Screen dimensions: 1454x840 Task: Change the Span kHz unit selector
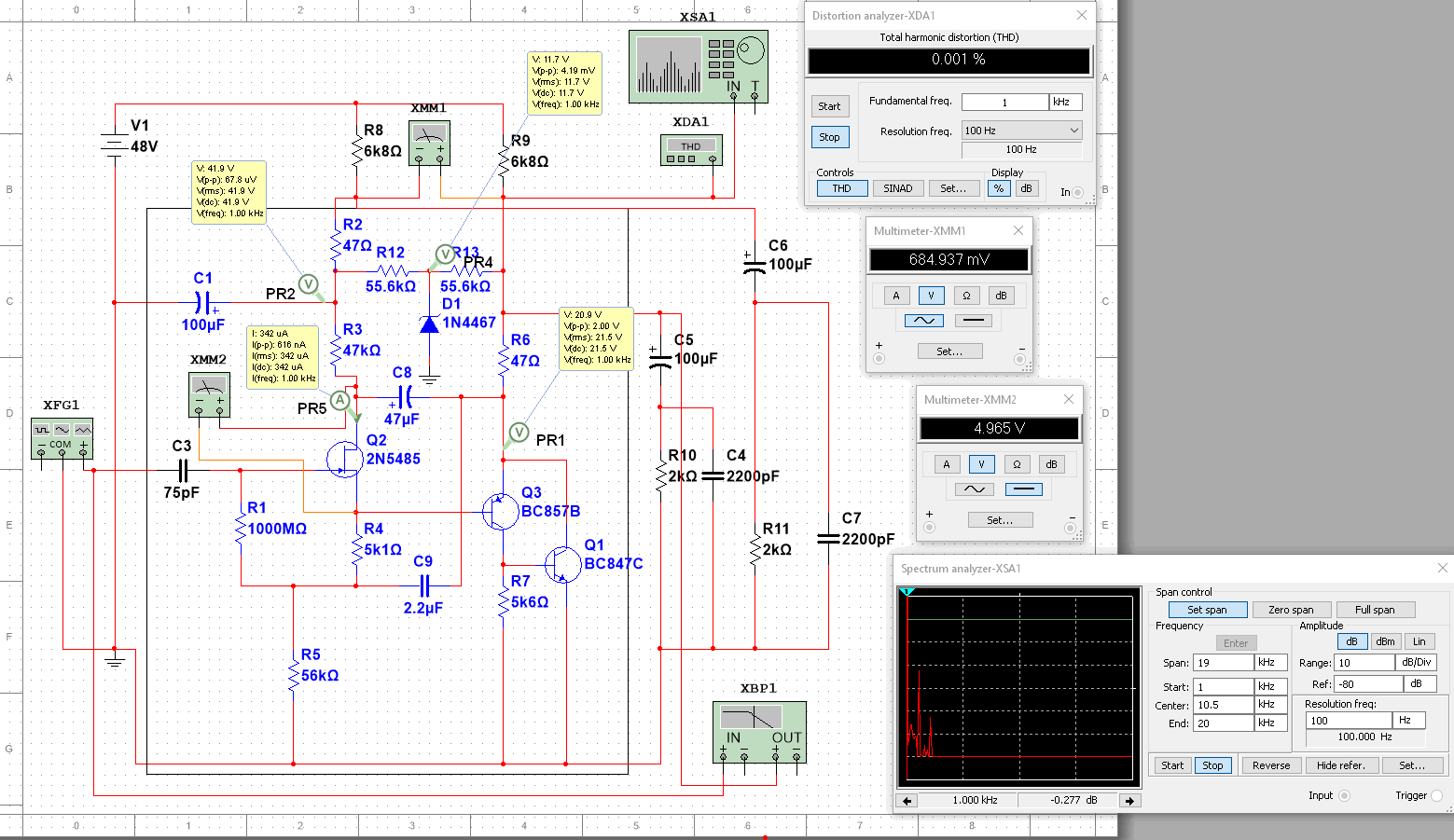coord(1272,663)
